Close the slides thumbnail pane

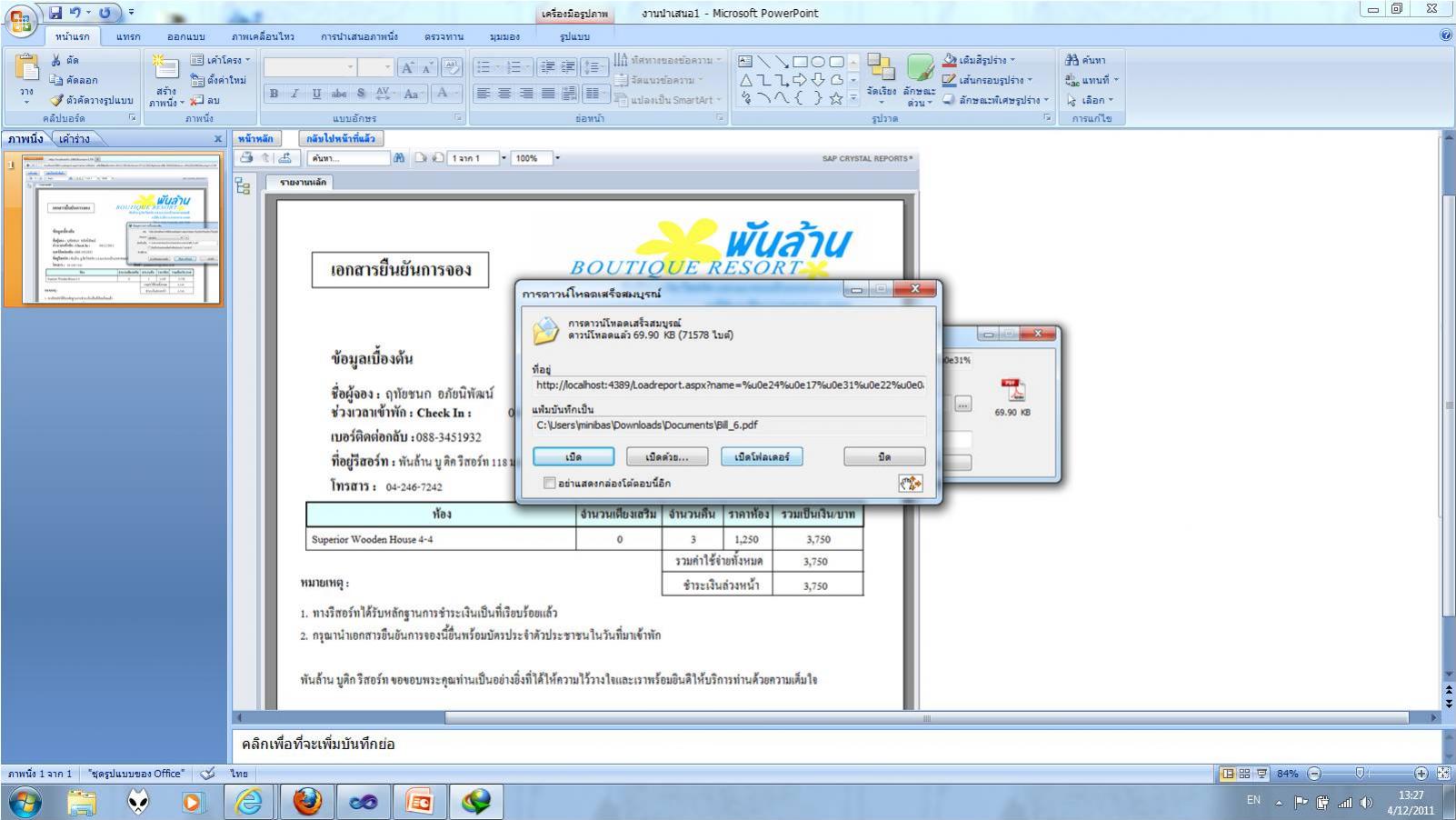(218, 139)
